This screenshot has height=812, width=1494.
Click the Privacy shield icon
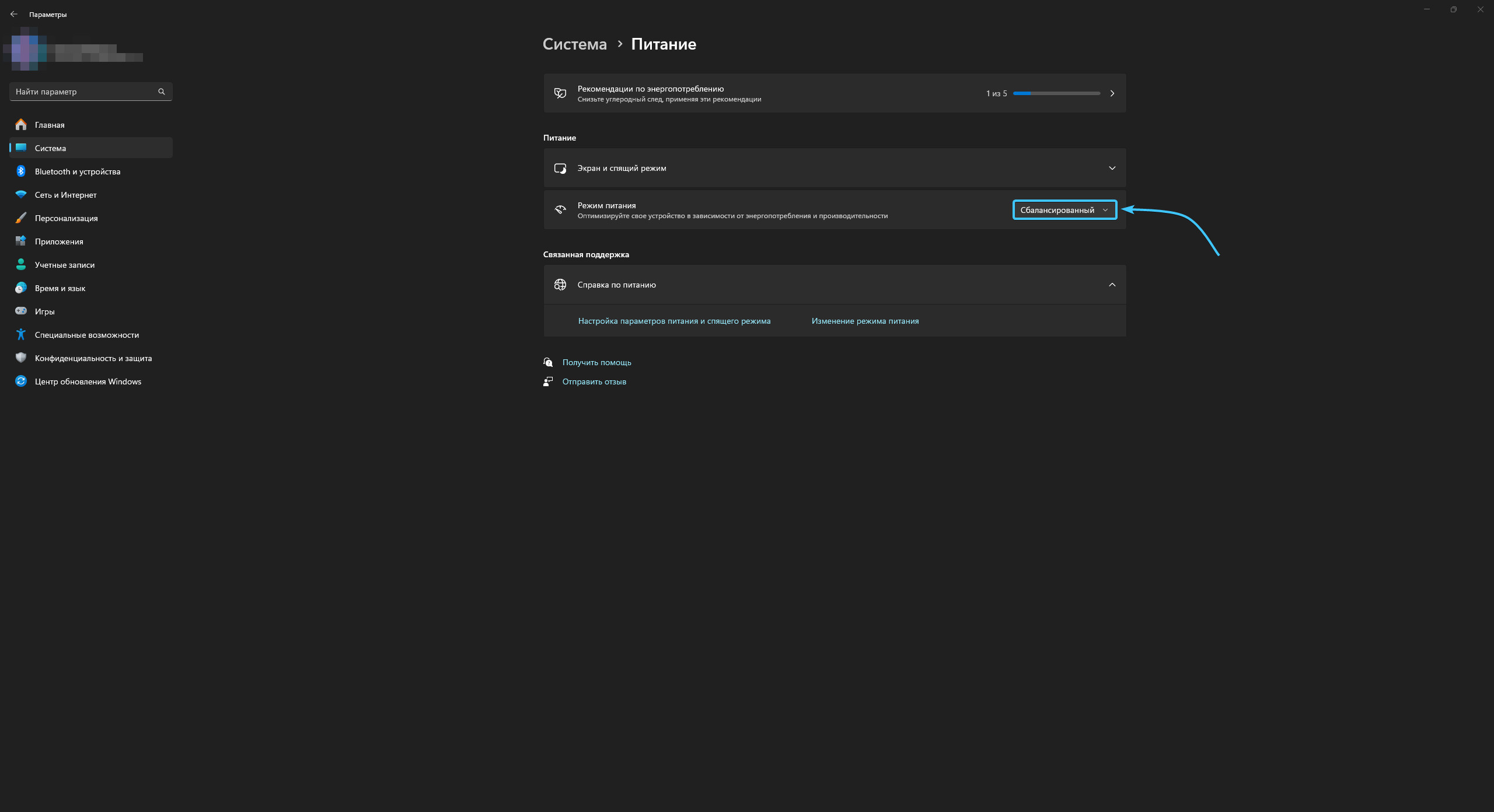pos(21,358)
